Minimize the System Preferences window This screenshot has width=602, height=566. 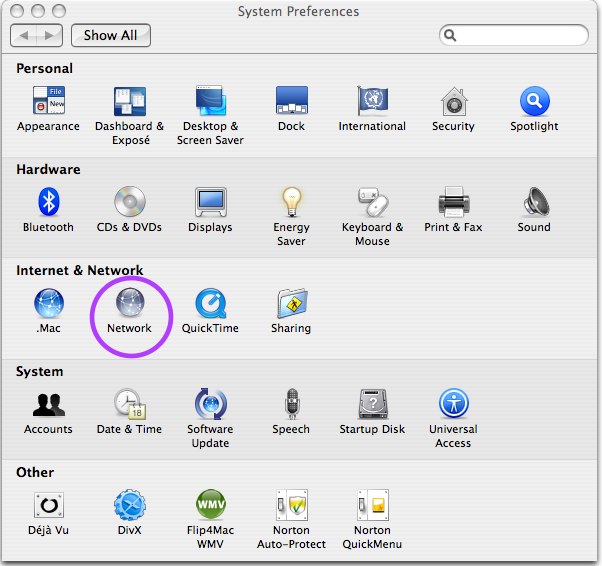click(38, 11)
